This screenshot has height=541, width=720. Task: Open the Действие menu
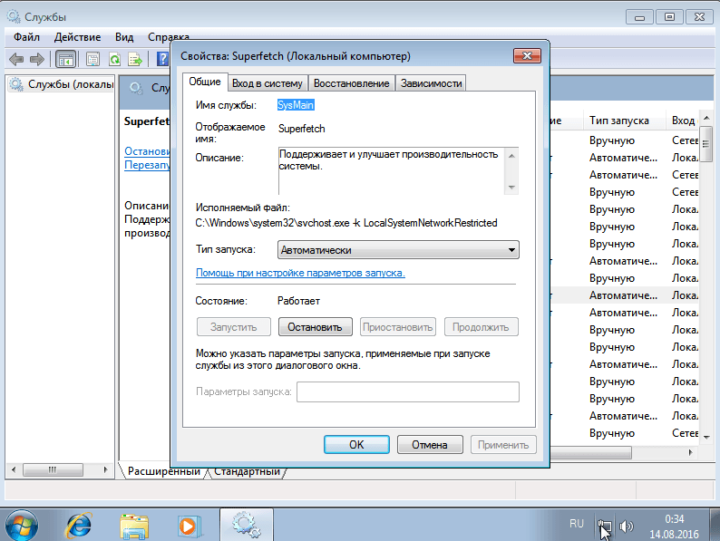(77, 37)
